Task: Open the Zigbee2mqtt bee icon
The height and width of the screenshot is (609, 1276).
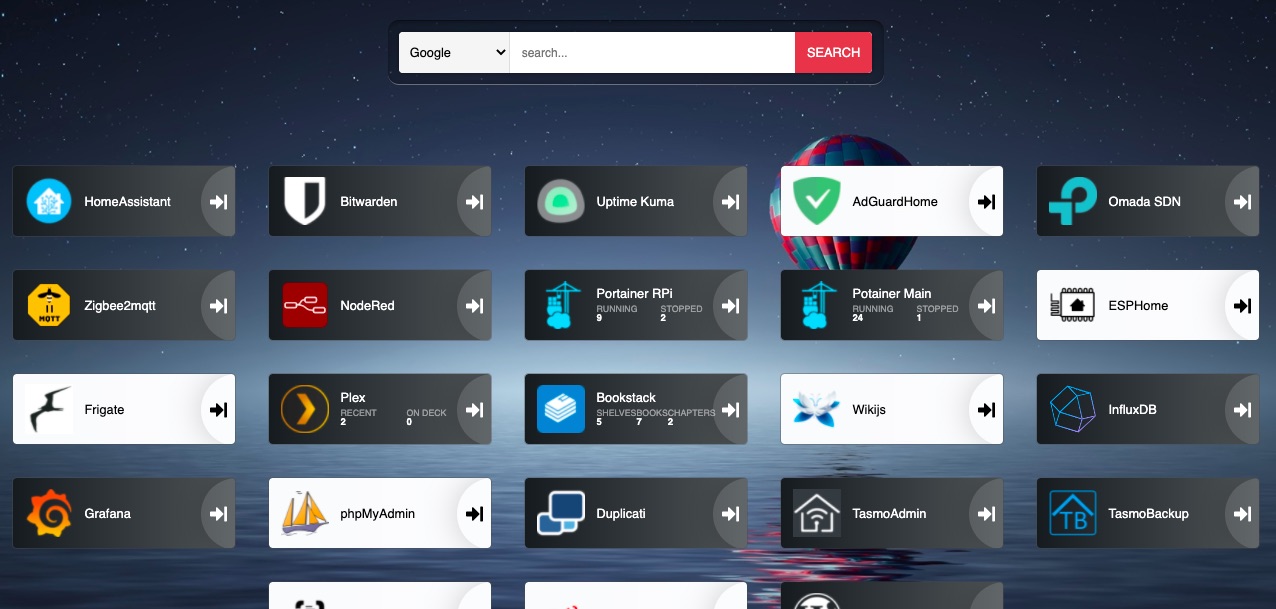Action: [49, 305]
